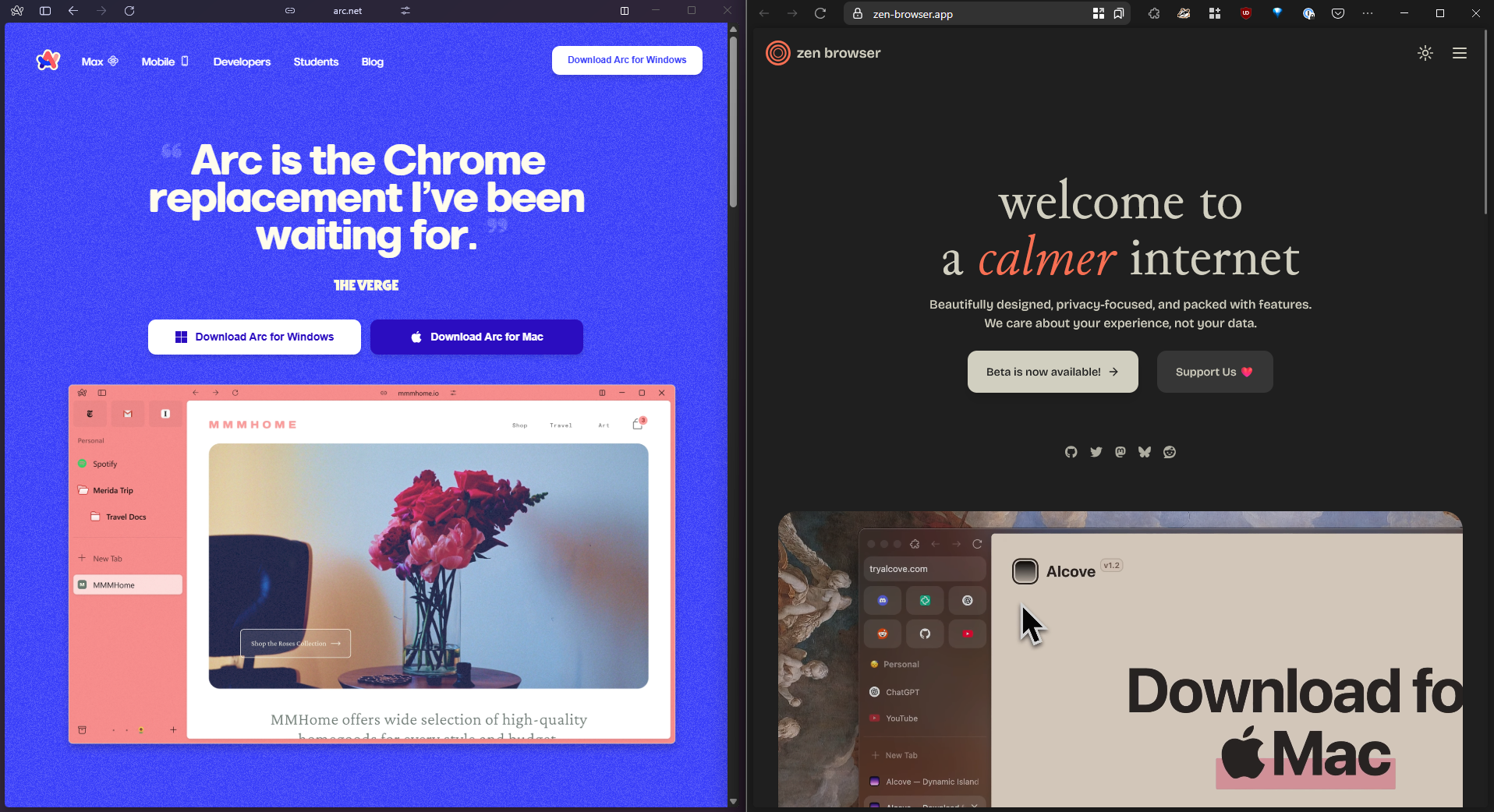Viewport: 1494px width, 812px height.
Task: Open the Blog nav link
Action: pyautogui.click(x=373, y=62)
